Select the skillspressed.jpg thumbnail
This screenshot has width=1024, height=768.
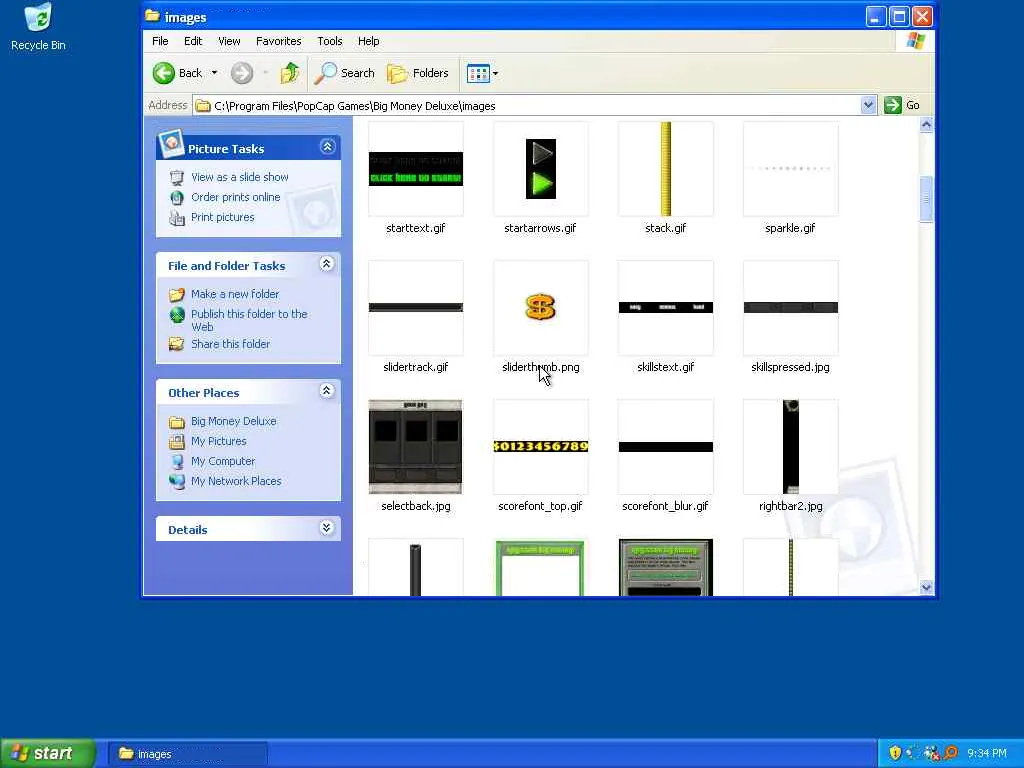tap(791, 308)
